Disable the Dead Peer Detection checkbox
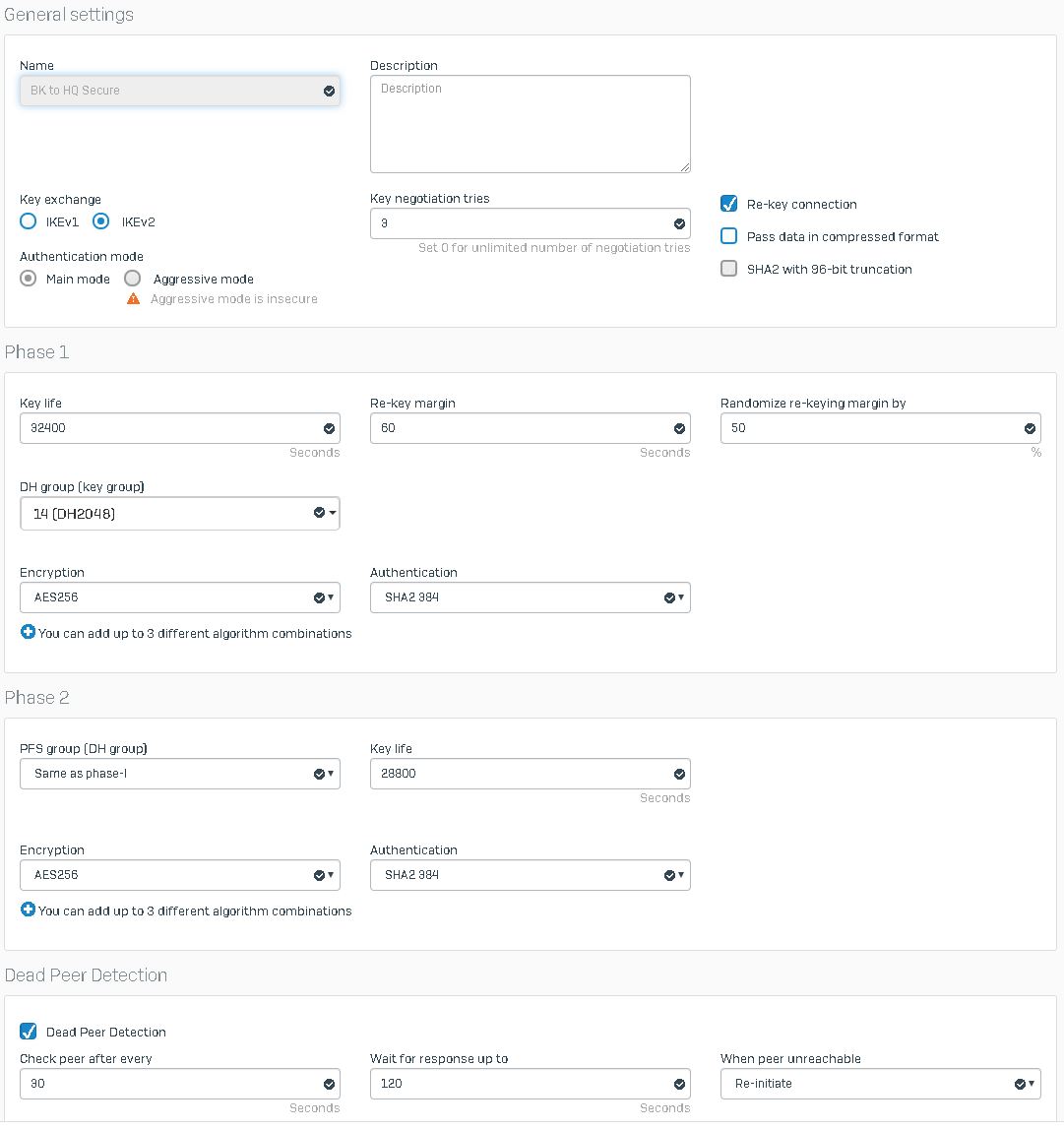The width and height of the screenshot is (1064, 1130). click(x=29, y=1032)
